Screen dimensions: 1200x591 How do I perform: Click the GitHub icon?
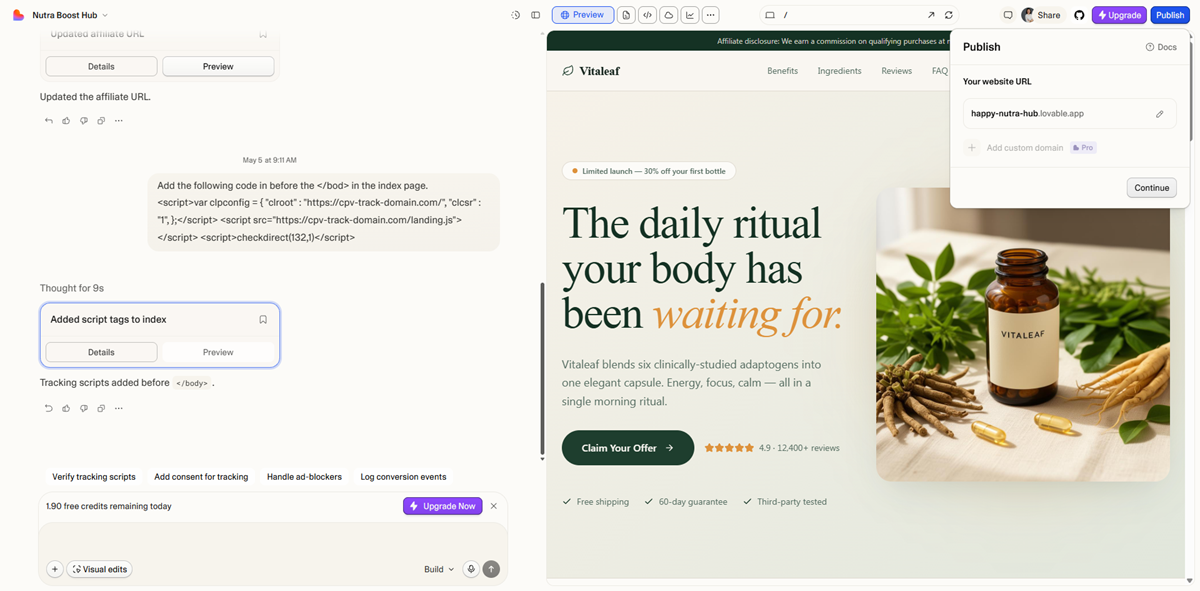coord(1079,15)
